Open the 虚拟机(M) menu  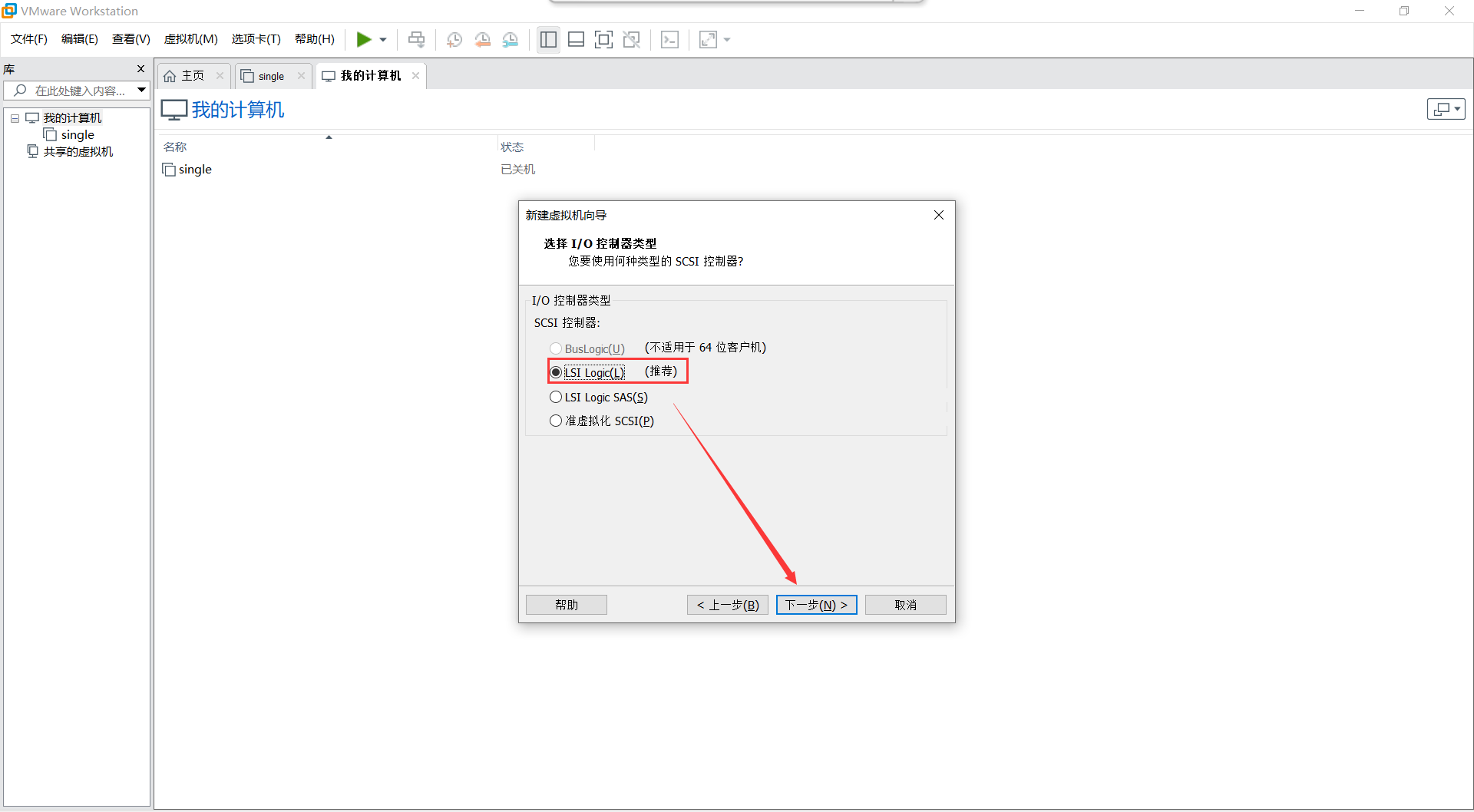pyautogui.click(x=191, y=39)
